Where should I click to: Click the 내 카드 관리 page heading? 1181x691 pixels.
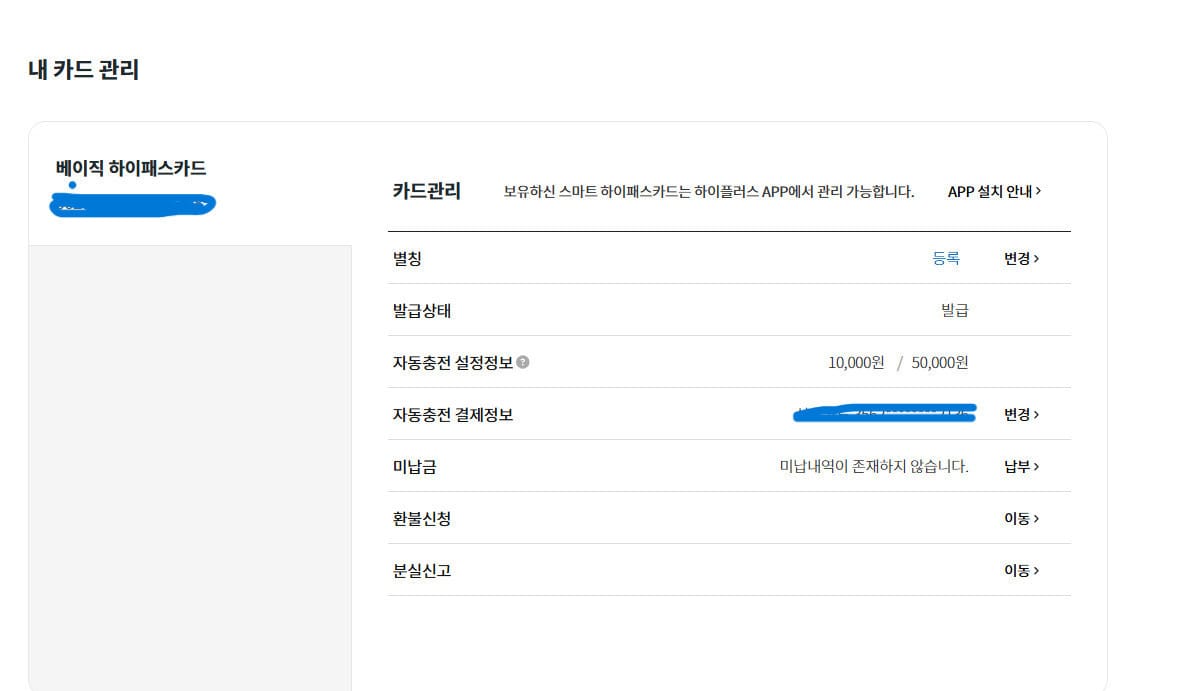(x=83, y=71)
